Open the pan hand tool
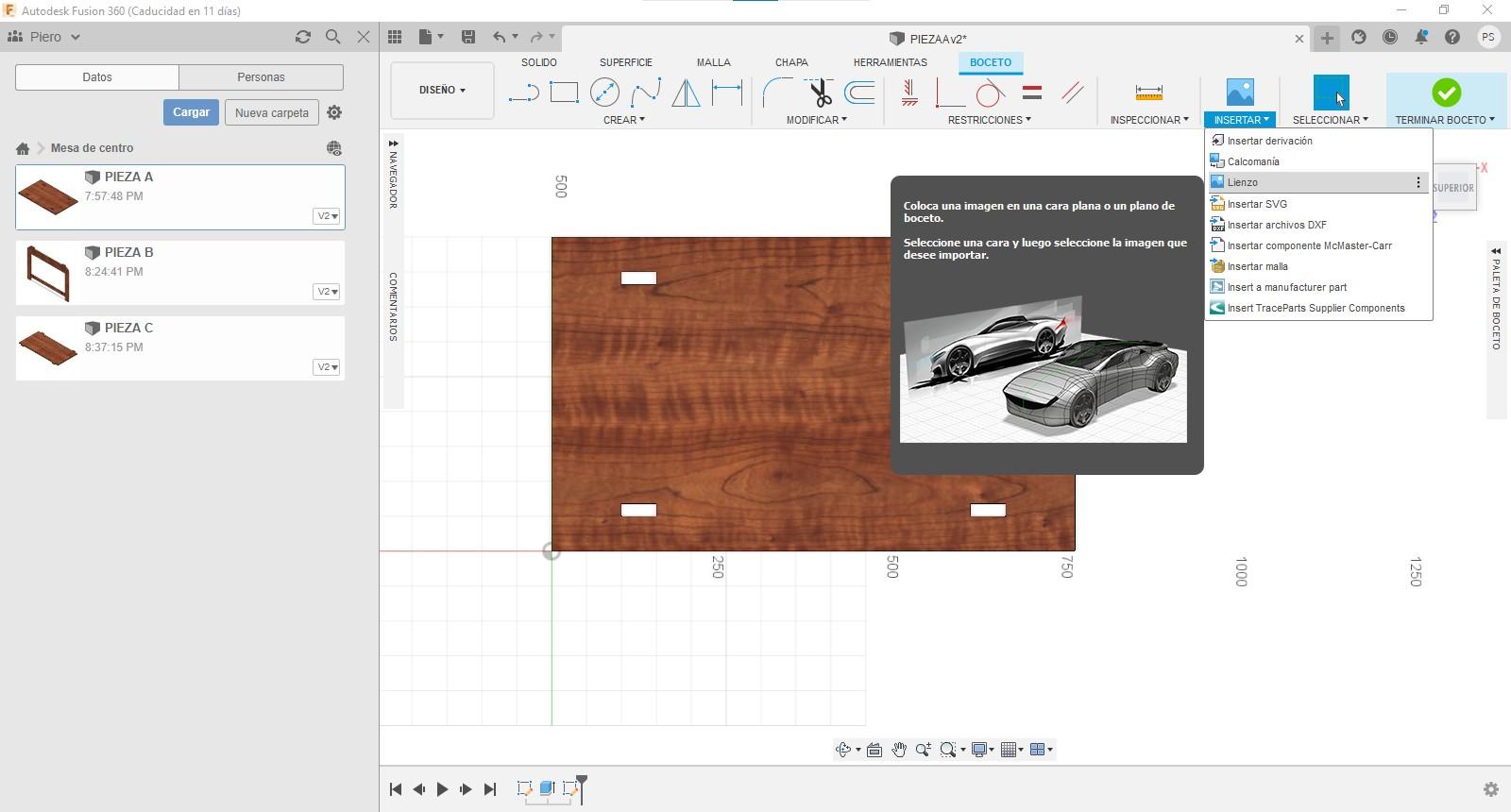1511x812 pixels. pos(898,750)
